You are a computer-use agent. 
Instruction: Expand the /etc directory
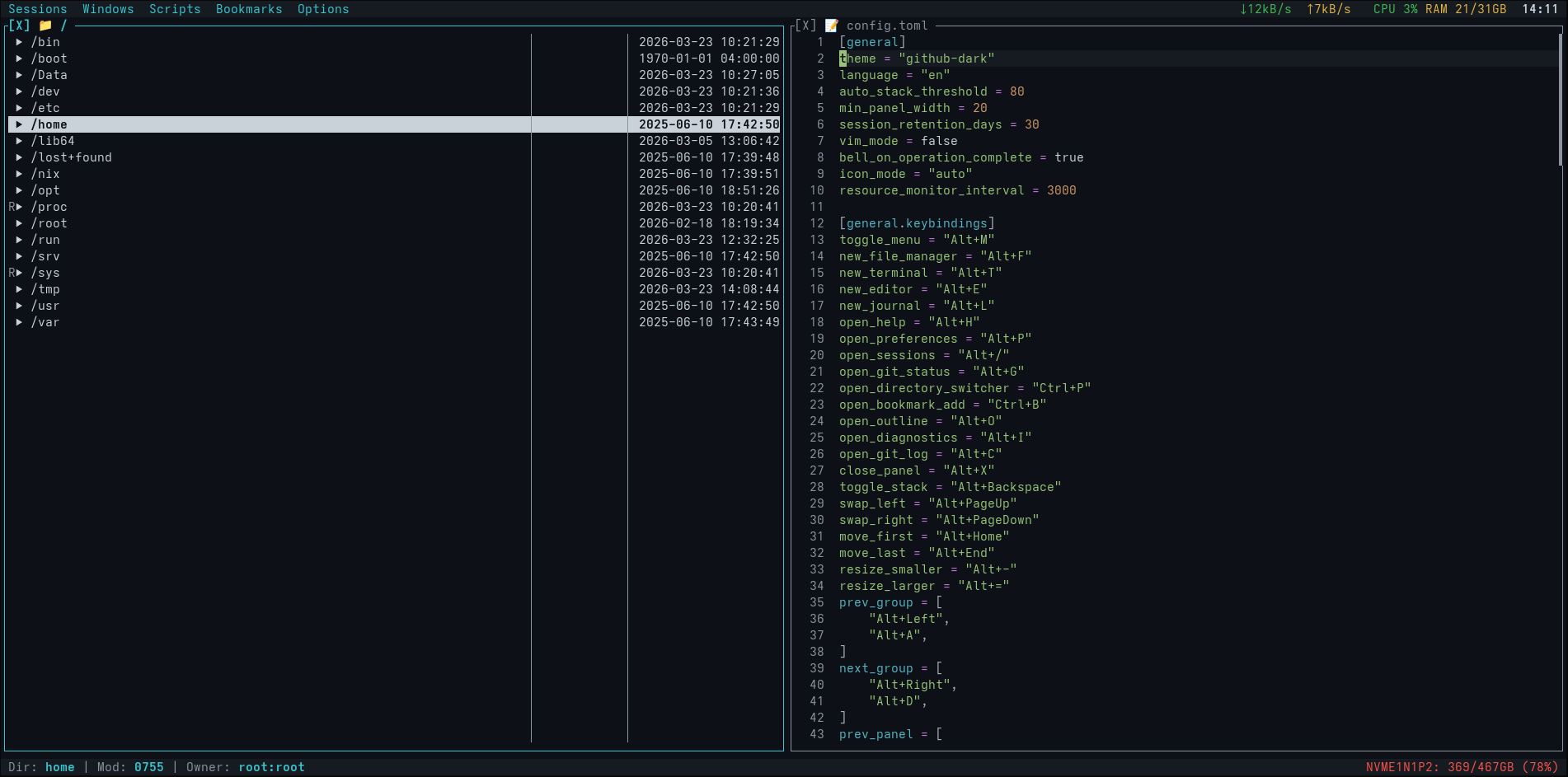(x=20, y=108)
